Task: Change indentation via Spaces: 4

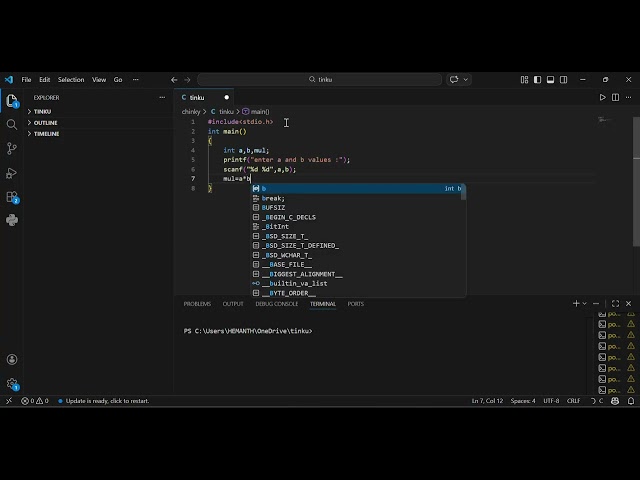Action: (523, 401)
